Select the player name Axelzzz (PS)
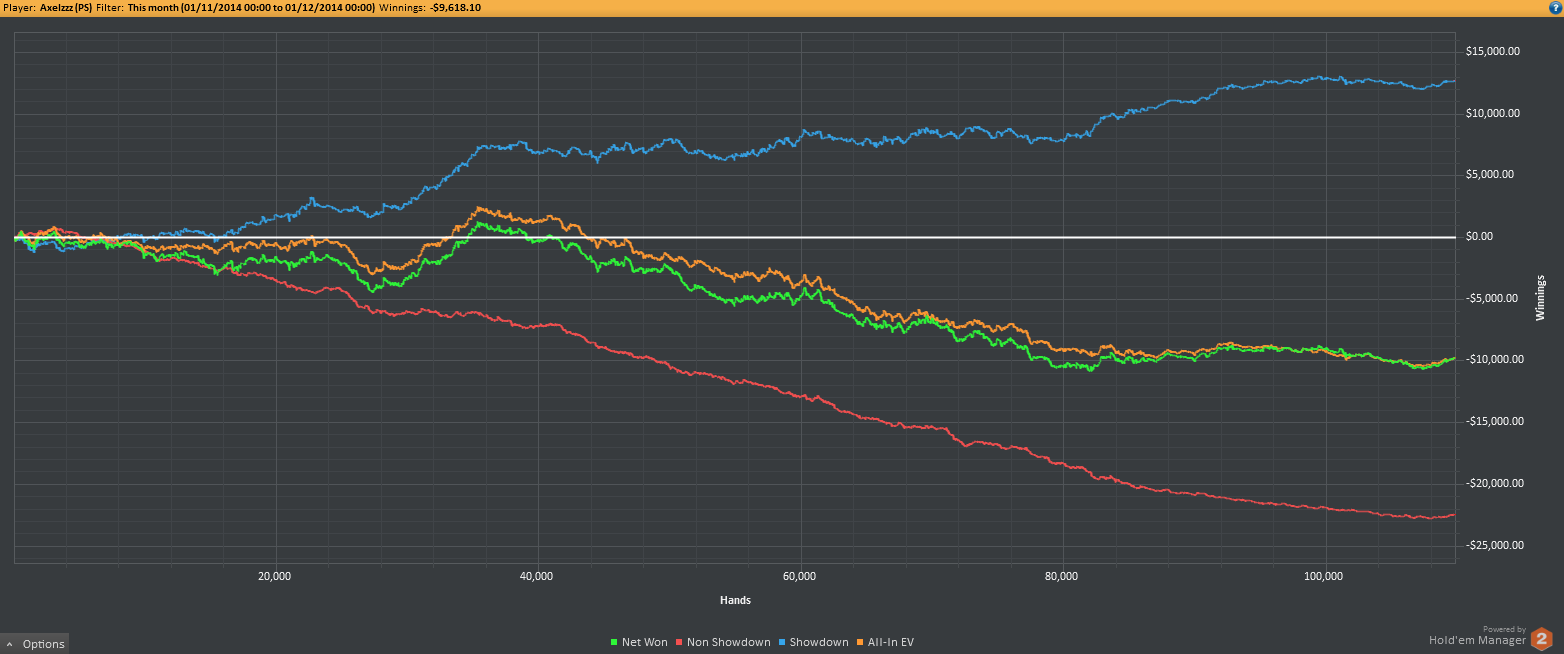The height and width of the screenshot is (654, 1564). pyautogui.click(x=67, y=7)
